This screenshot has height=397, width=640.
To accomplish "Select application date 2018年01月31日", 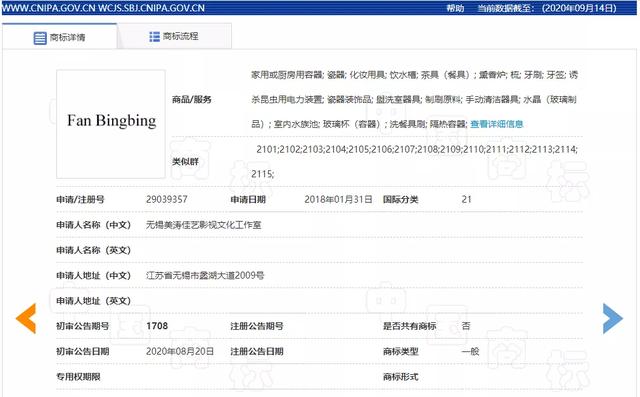I will 338,200.
